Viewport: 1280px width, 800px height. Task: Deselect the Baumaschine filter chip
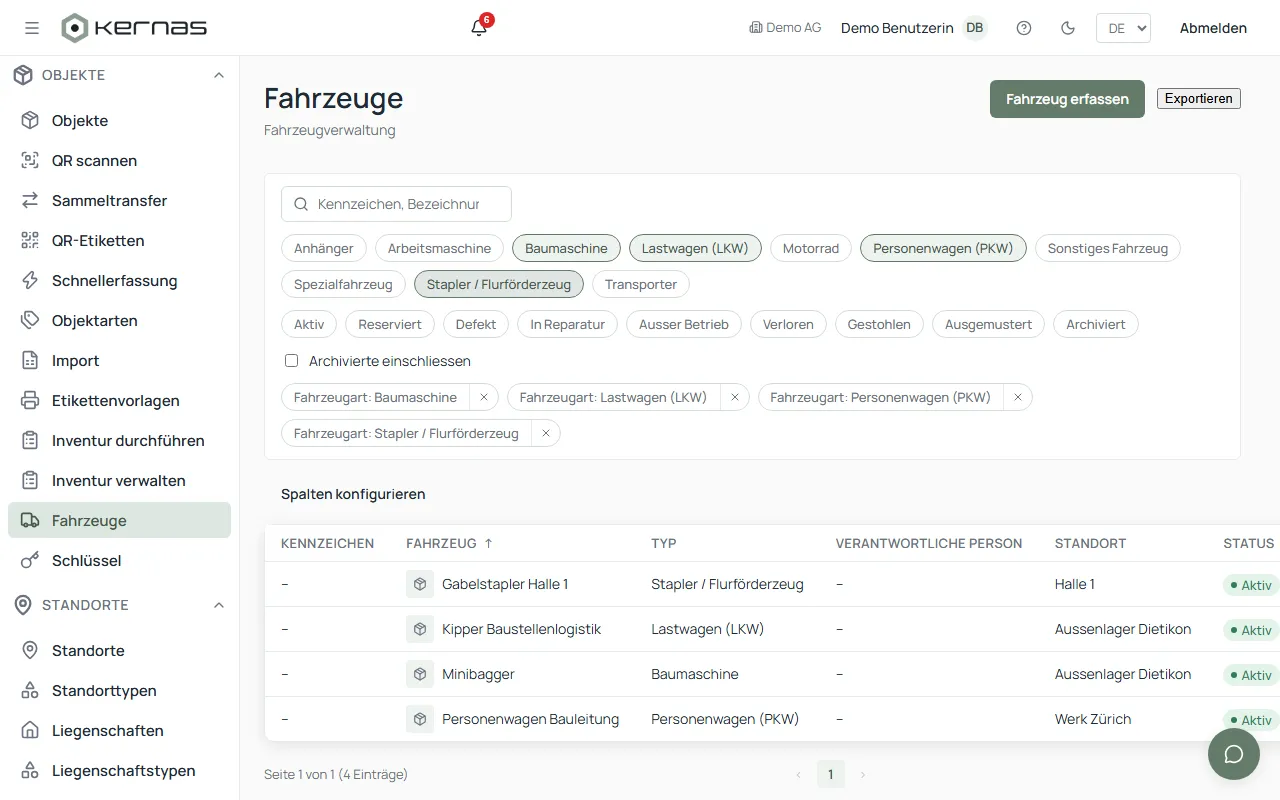tap(566, 248)
